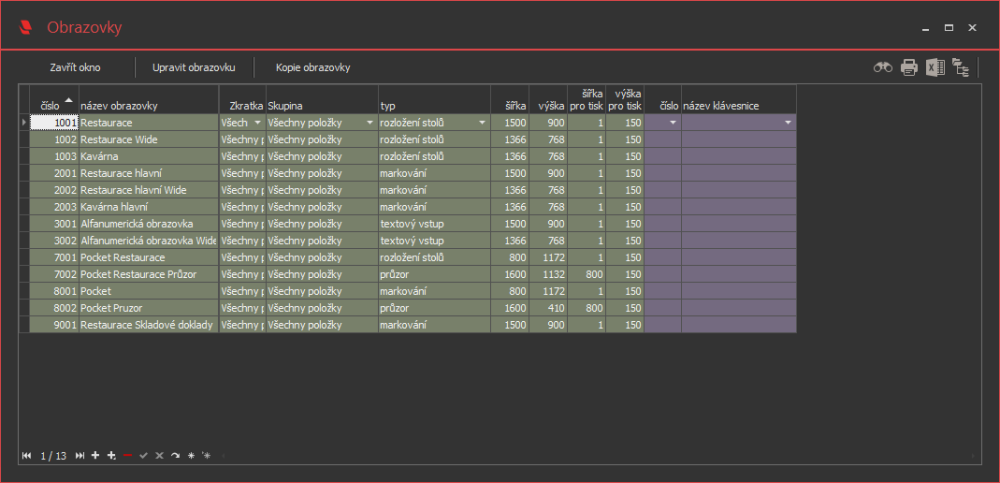The width and height of the screenshot is (1000, 483).
Task: Sort by first číslo column header
Action: pyautogui.click(x=54, y=99)
